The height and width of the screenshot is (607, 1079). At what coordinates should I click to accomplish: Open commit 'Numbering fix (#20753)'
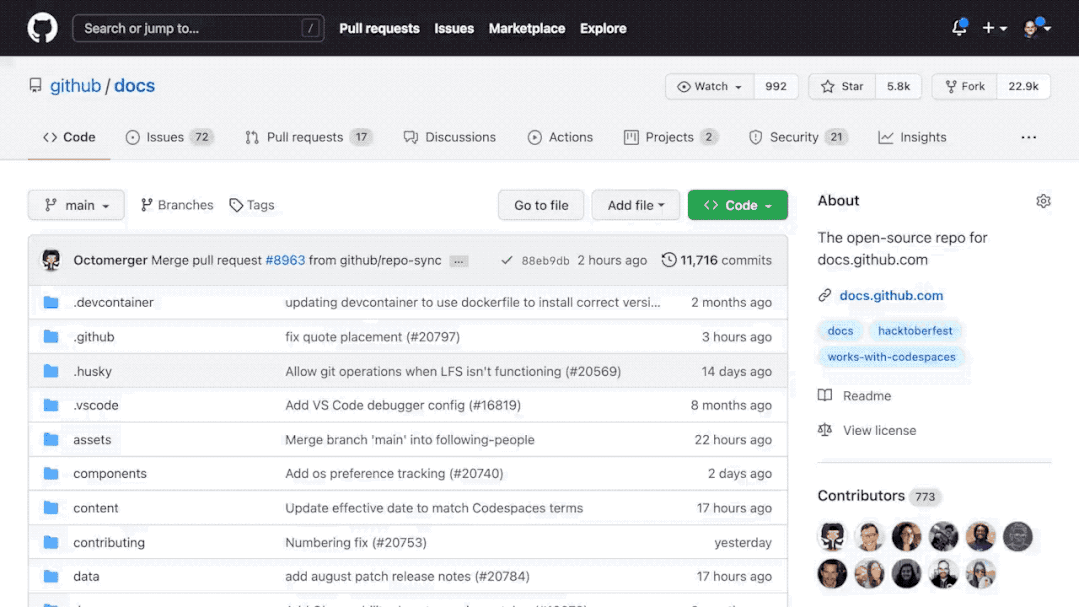click(356, 542)
